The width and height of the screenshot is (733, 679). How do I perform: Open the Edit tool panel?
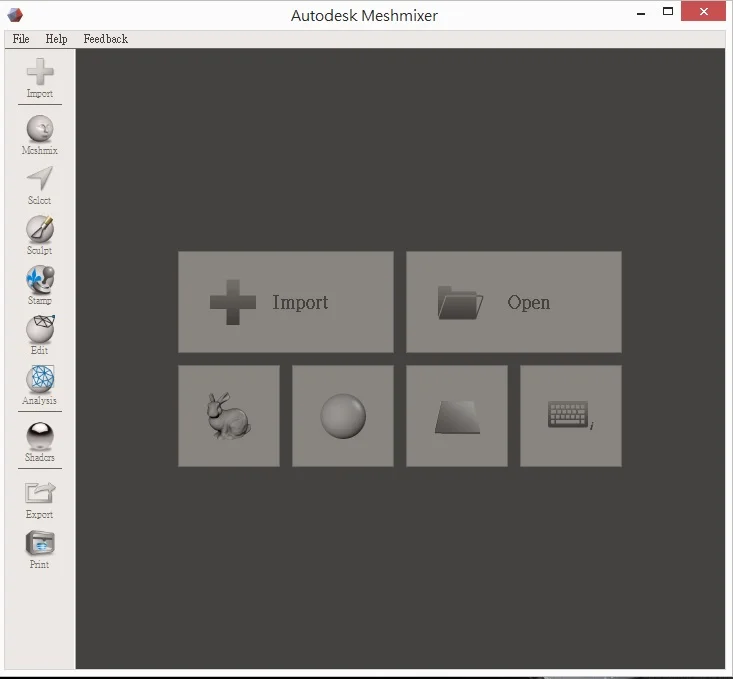tap(40, 335)
